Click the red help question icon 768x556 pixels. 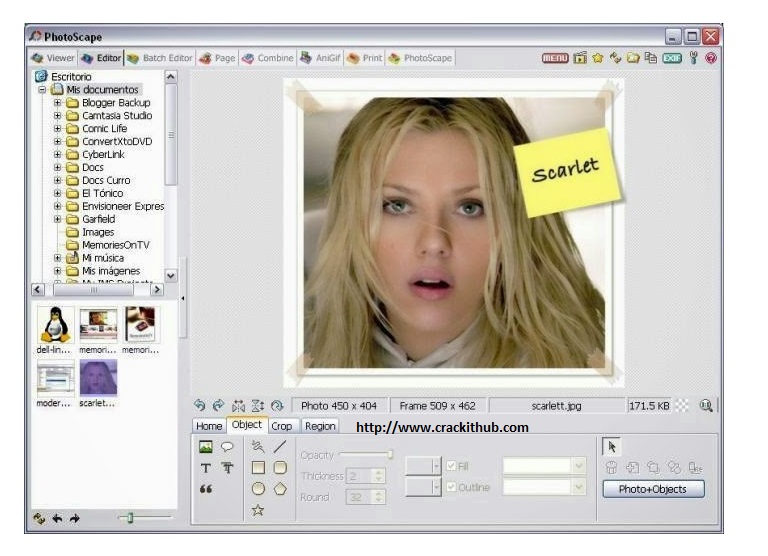[711, 58]
